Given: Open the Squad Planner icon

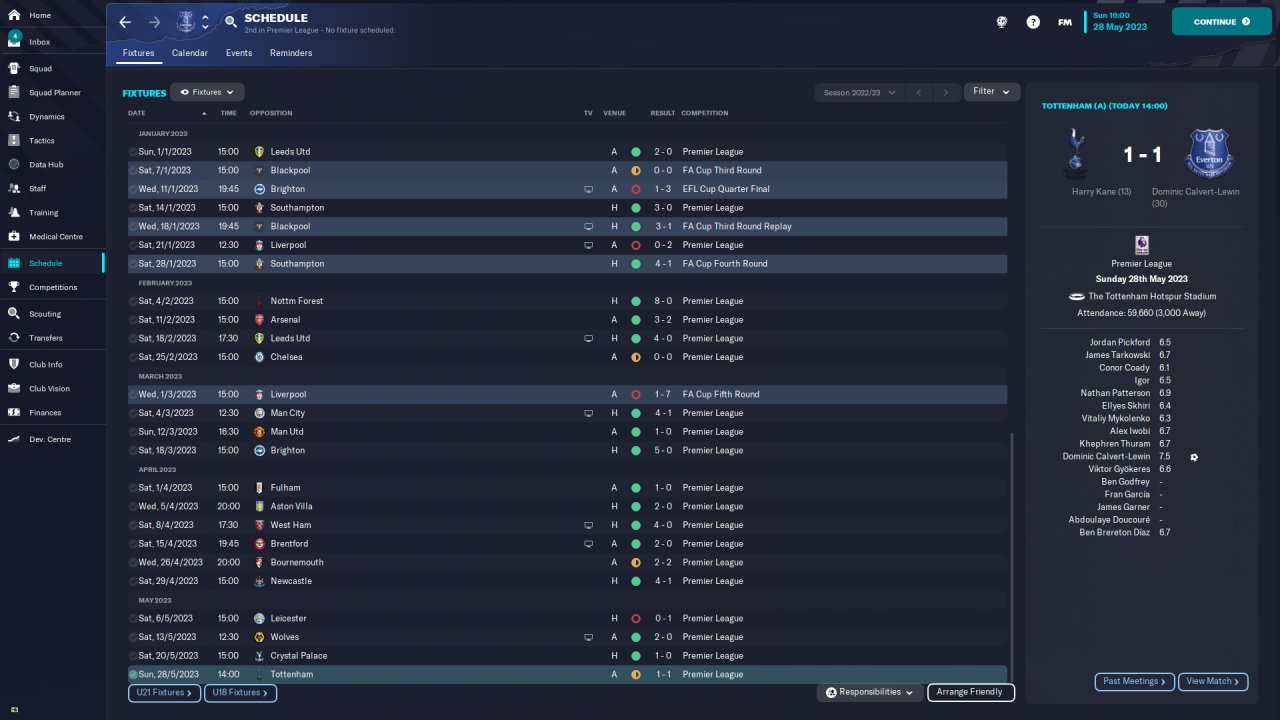Looking at the screenshot, I should click(14, 93).
